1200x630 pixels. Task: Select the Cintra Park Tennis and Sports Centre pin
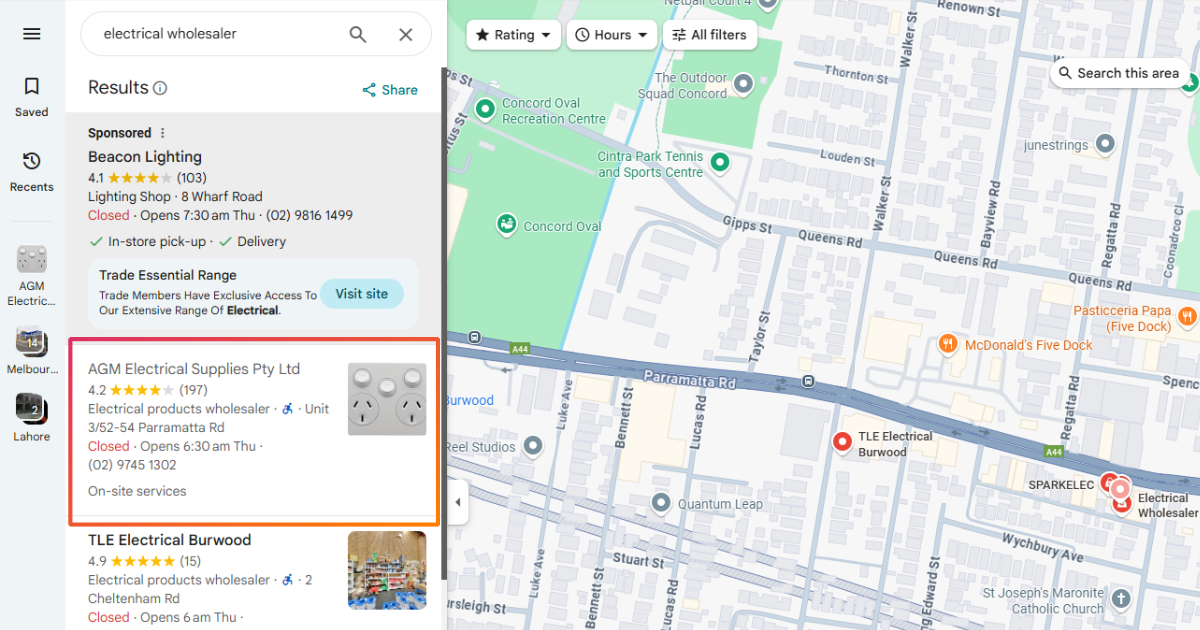click(719, 162)
